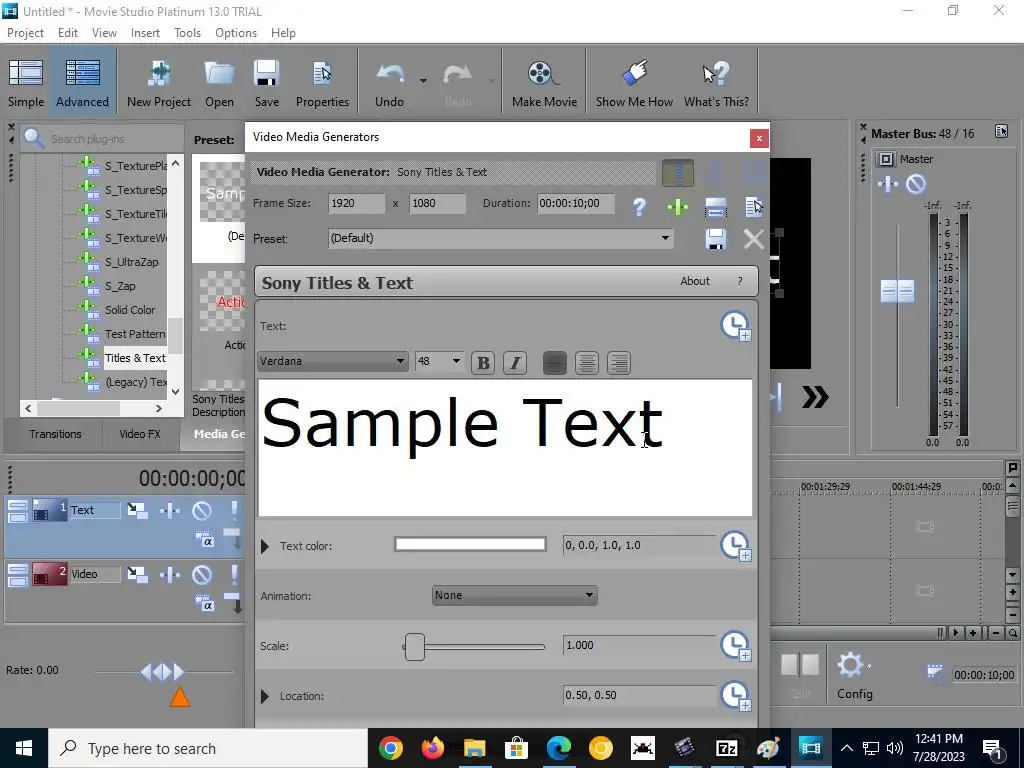This screenshot has width=1024, height=768.
Task: Click the Duration field
Action: tap(576, 203)
